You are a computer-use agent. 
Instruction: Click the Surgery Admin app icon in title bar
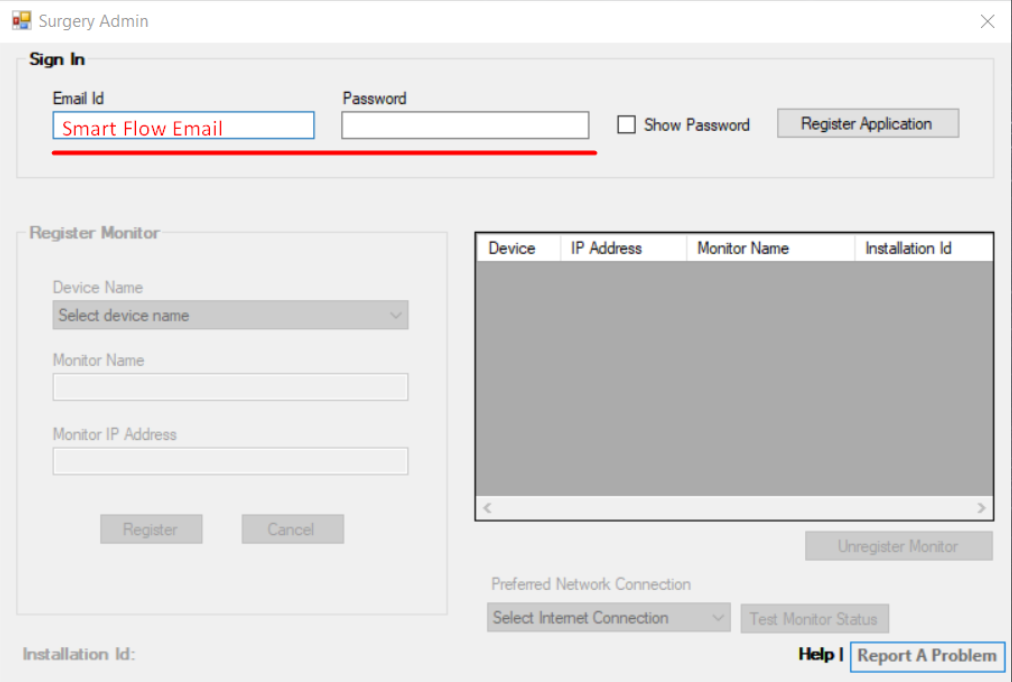21,21
